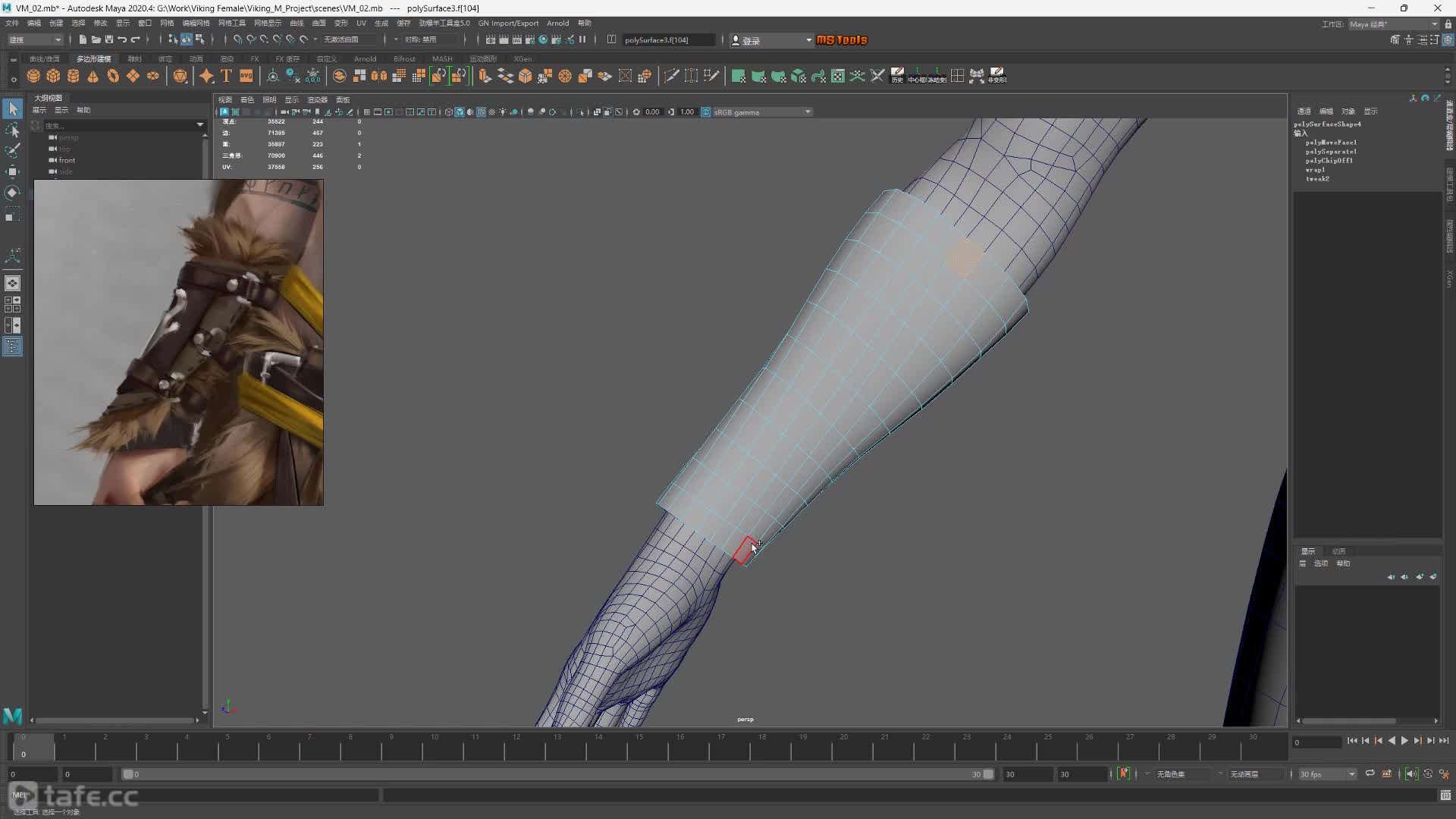Viewport: 1456px width, 819px height.
Task: Toggle the four-view layout button
Action: (x=12, y=304)
